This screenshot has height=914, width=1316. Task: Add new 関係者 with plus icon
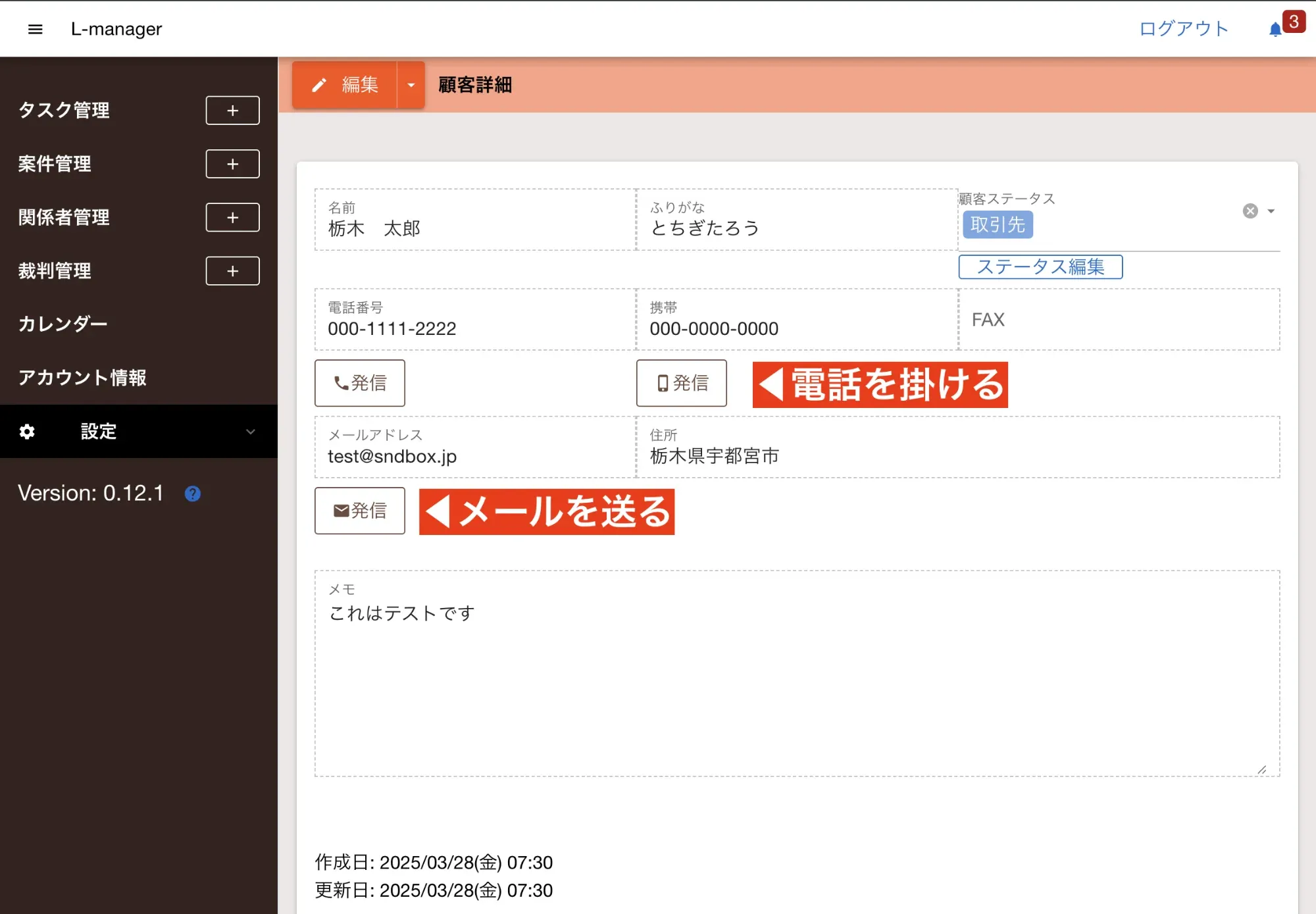(x=232, y=217)
